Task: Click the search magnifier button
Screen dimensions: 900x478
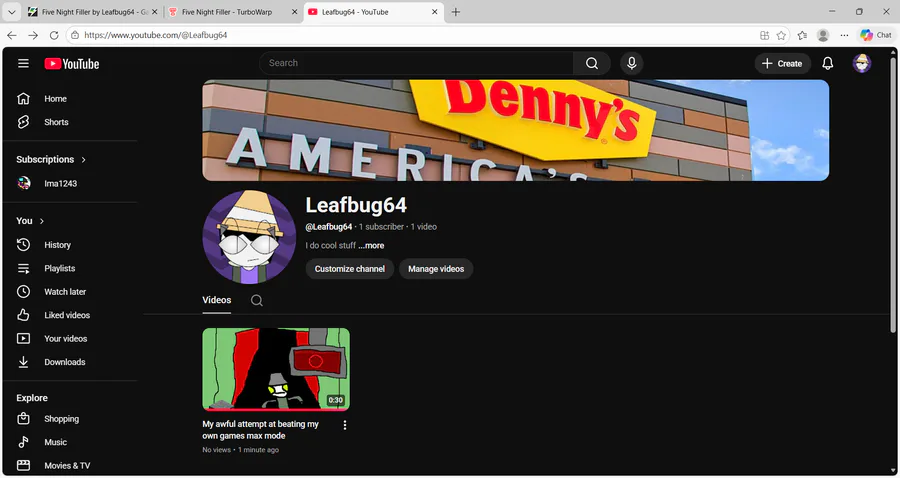Action: [592, 63]
